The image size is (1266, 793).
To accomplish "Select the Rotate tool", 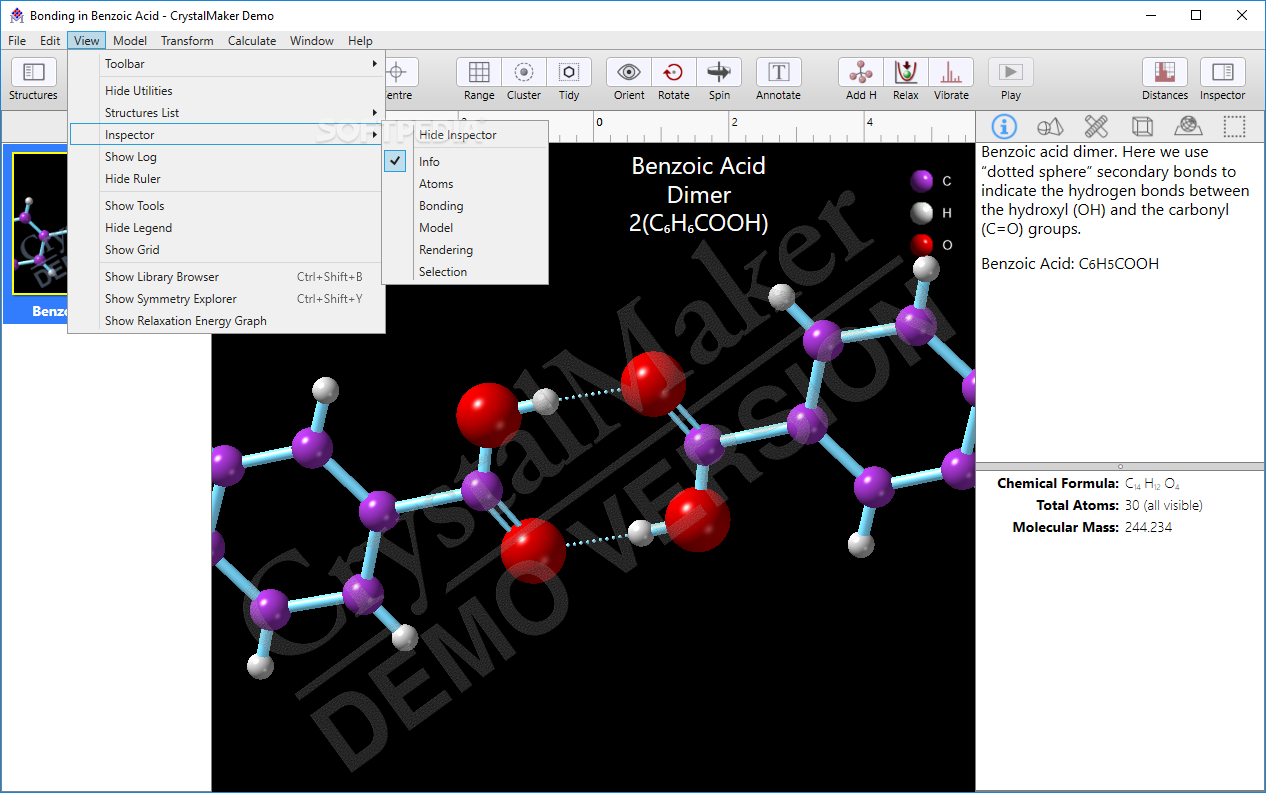I will tap(674, 80).
